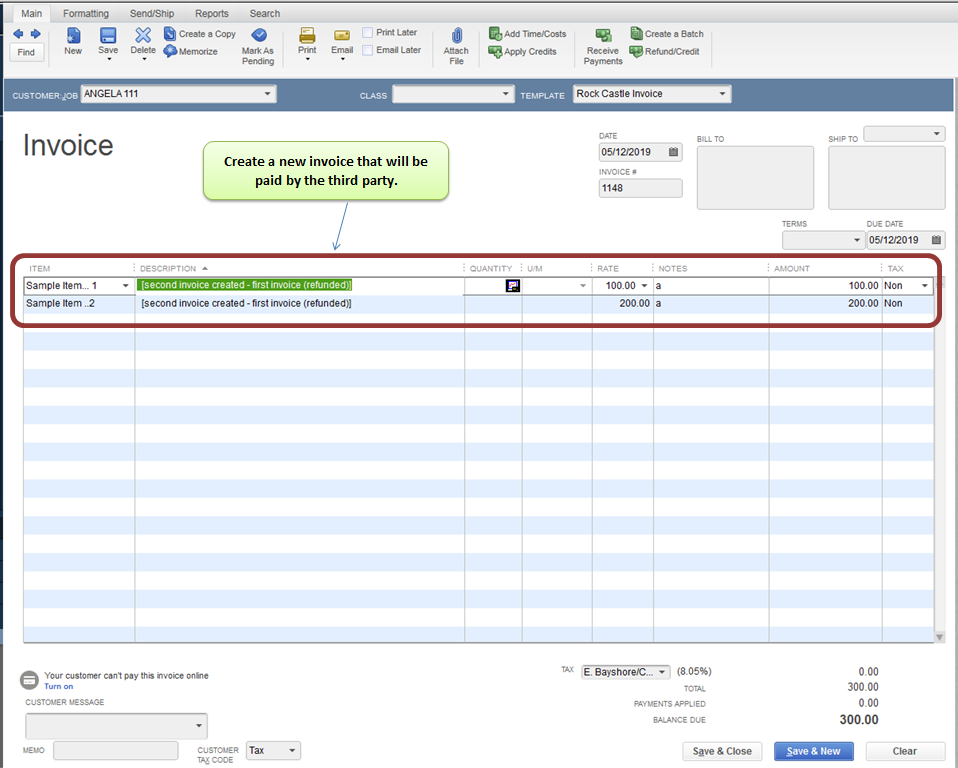Click Create a Batch

[667, 34]
